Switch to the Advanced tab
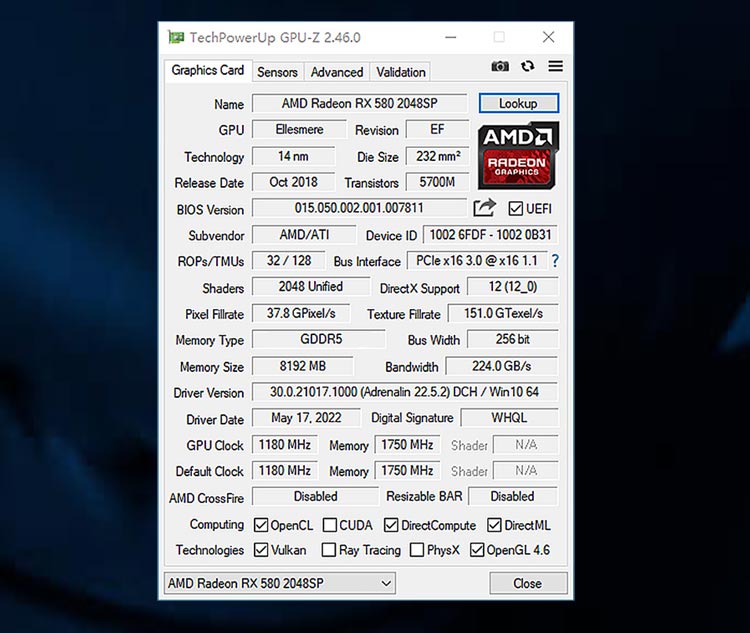The height and width of the screenshot is (633, 750). tap(337, 72)
